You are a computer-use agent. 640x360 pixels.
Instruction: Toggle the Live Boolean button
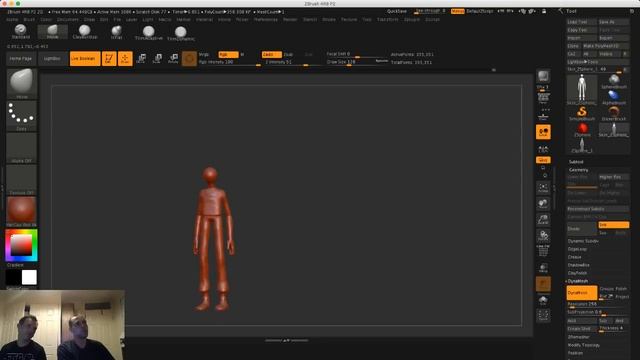coord(85,58)
